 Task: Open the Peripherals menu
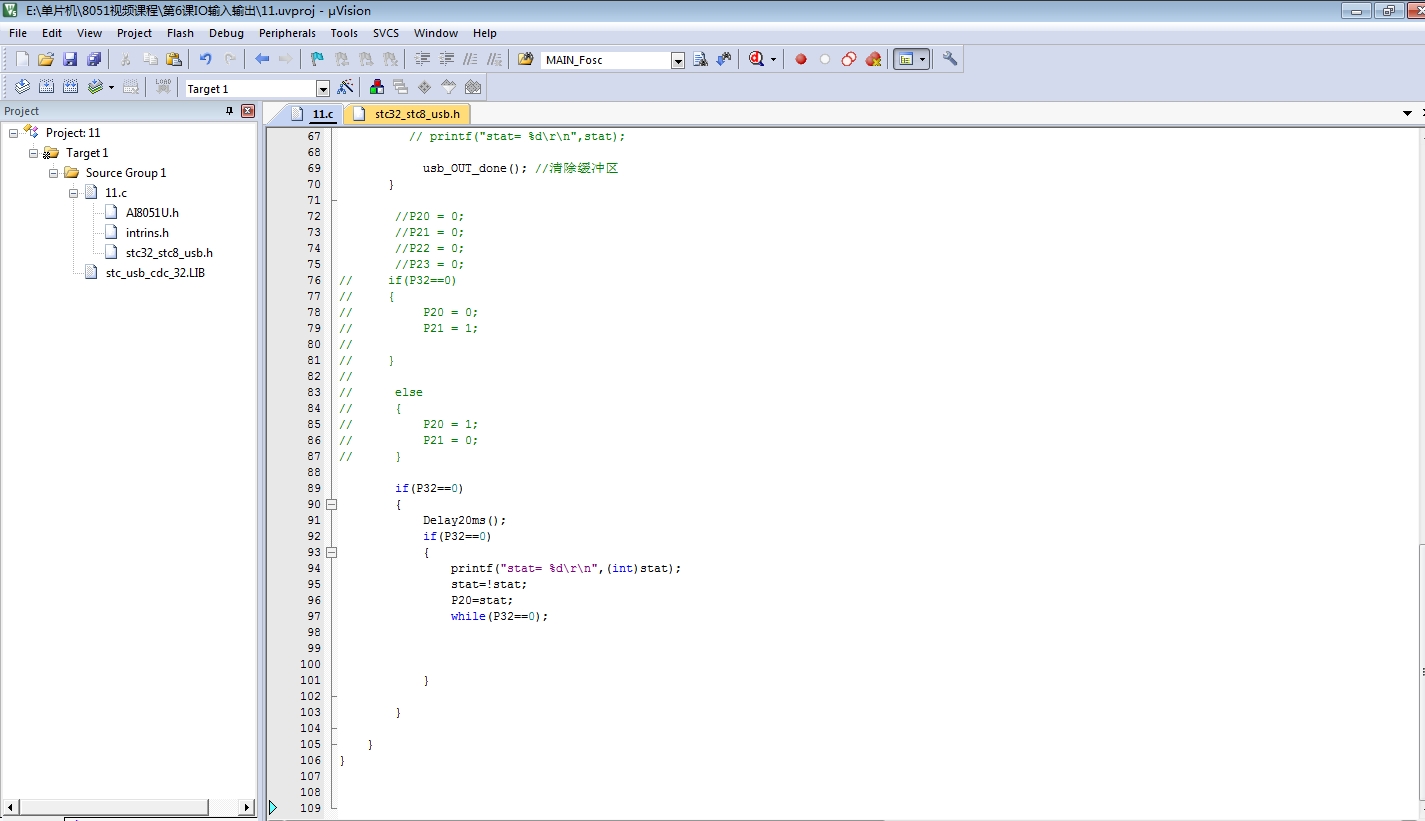coord(287,33)
